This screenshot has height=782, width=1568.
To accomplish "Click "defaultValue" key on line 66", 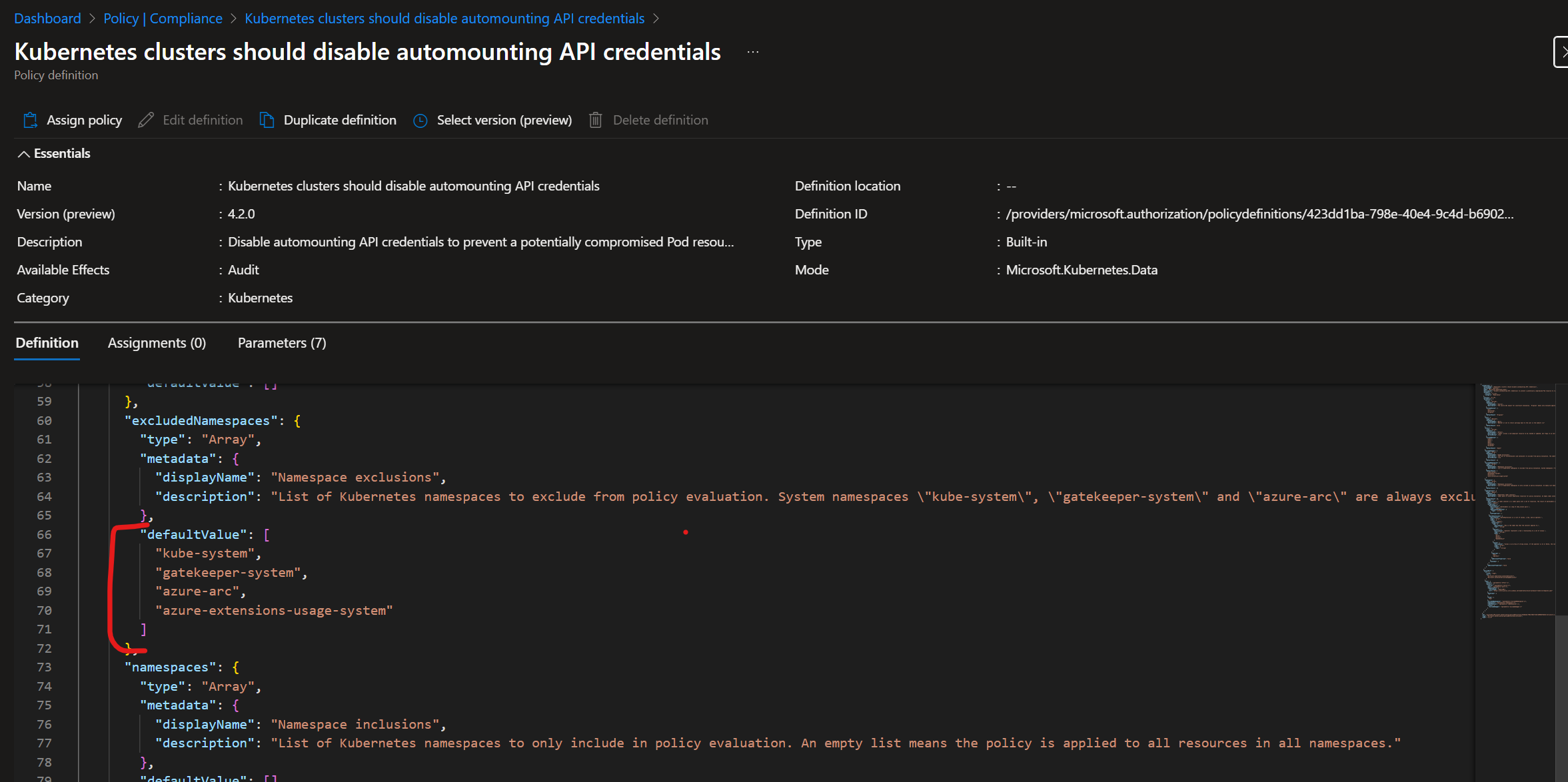I will pos(193,534).
